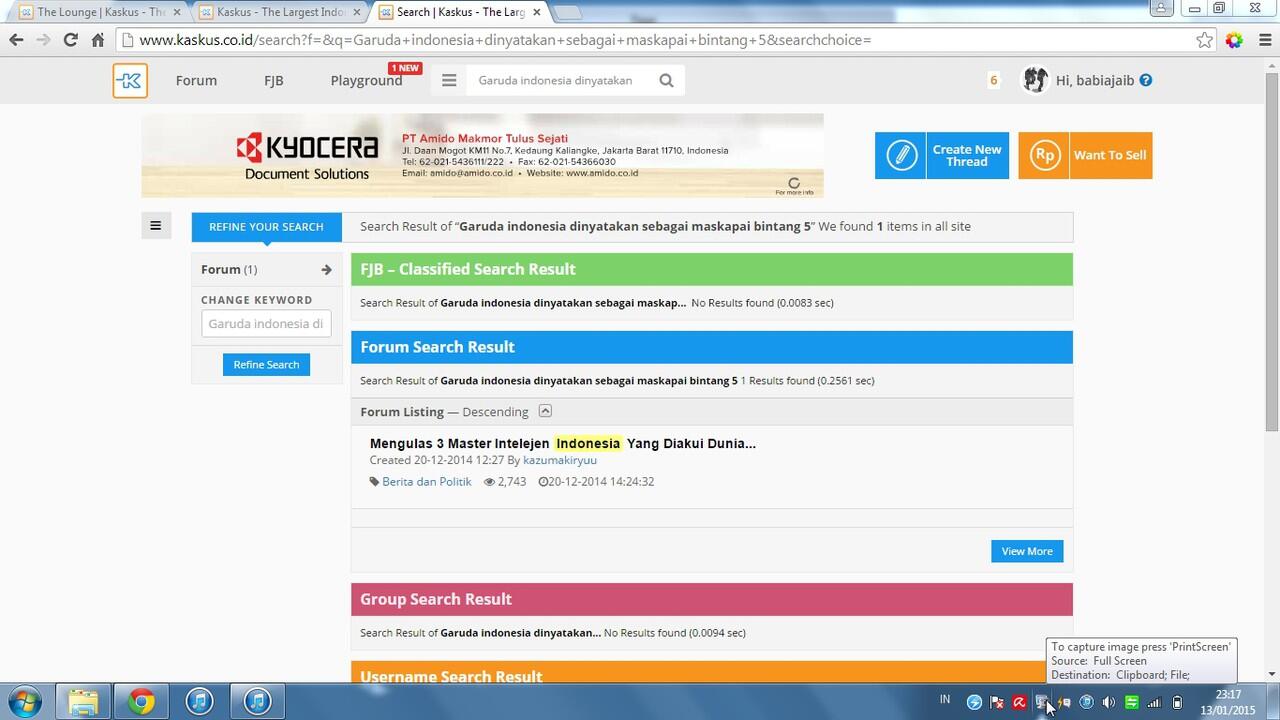The width and height of the screenshot is (1280, 720).
Task: Click the views eye icon showing 2,743
Action: click(x=490, y=482)
